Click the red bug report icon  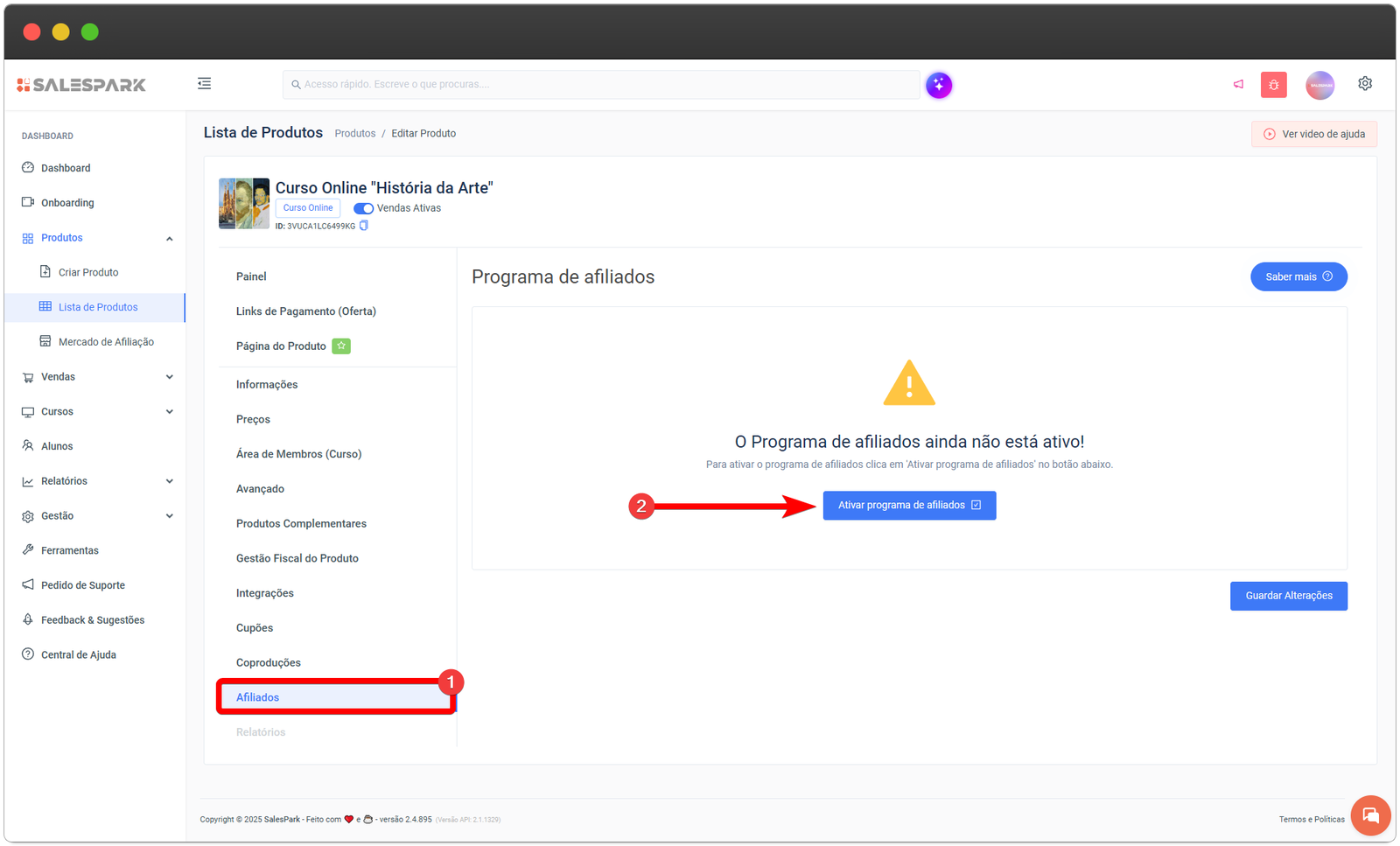1273,85
